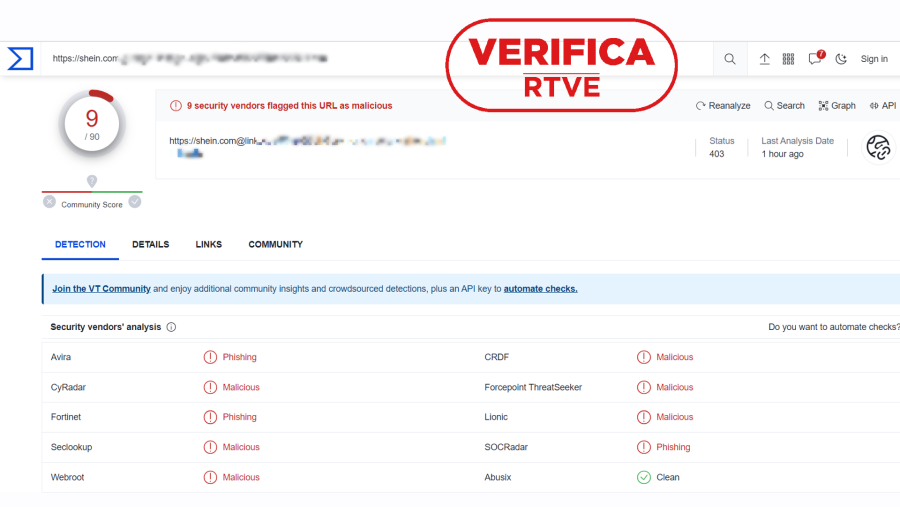Click the Webroot vendor name
Image resolution: width=900 pixels, height=507 pixels.
coord(67,477)
